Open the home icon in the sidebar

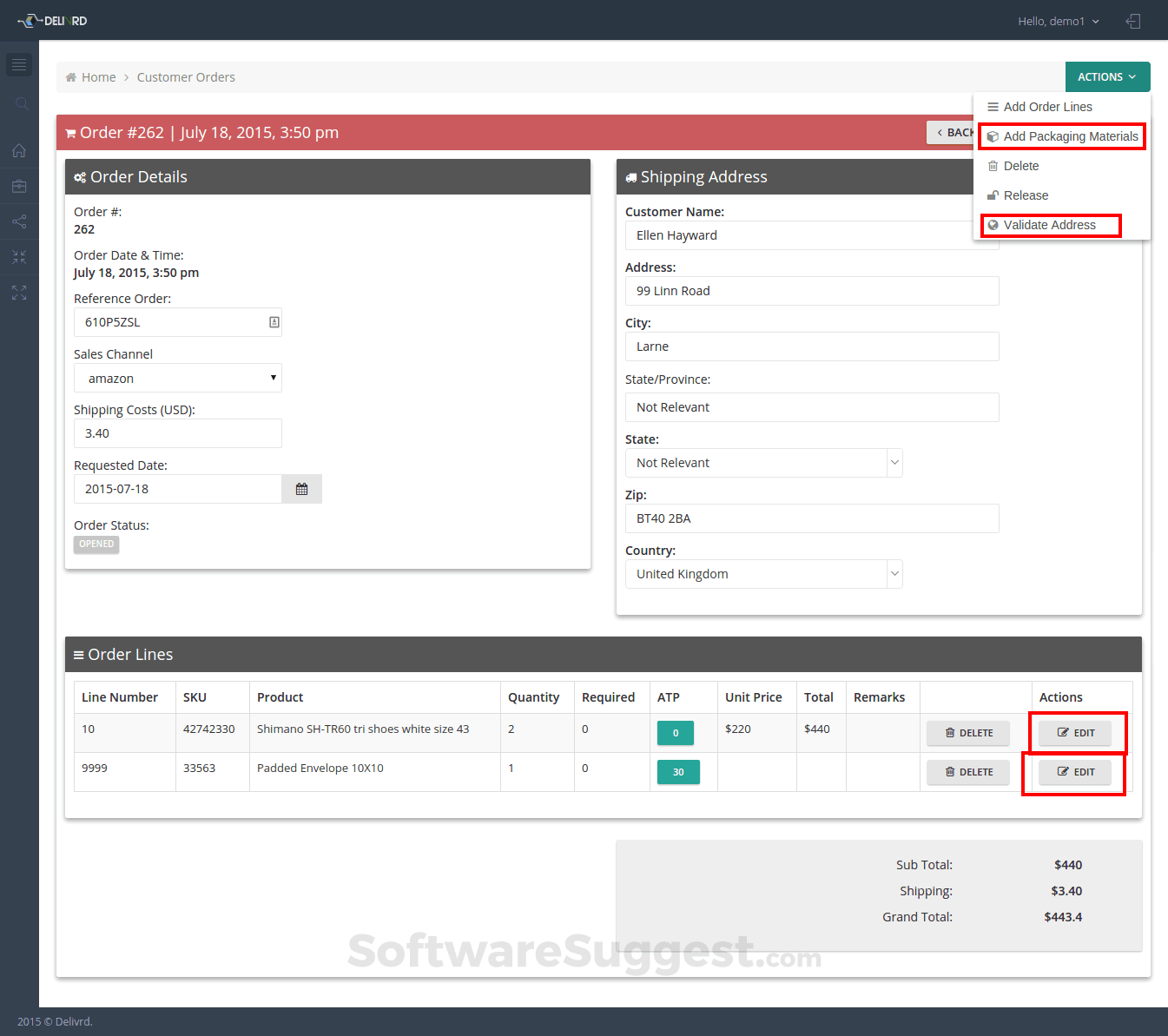click(19, 150)
